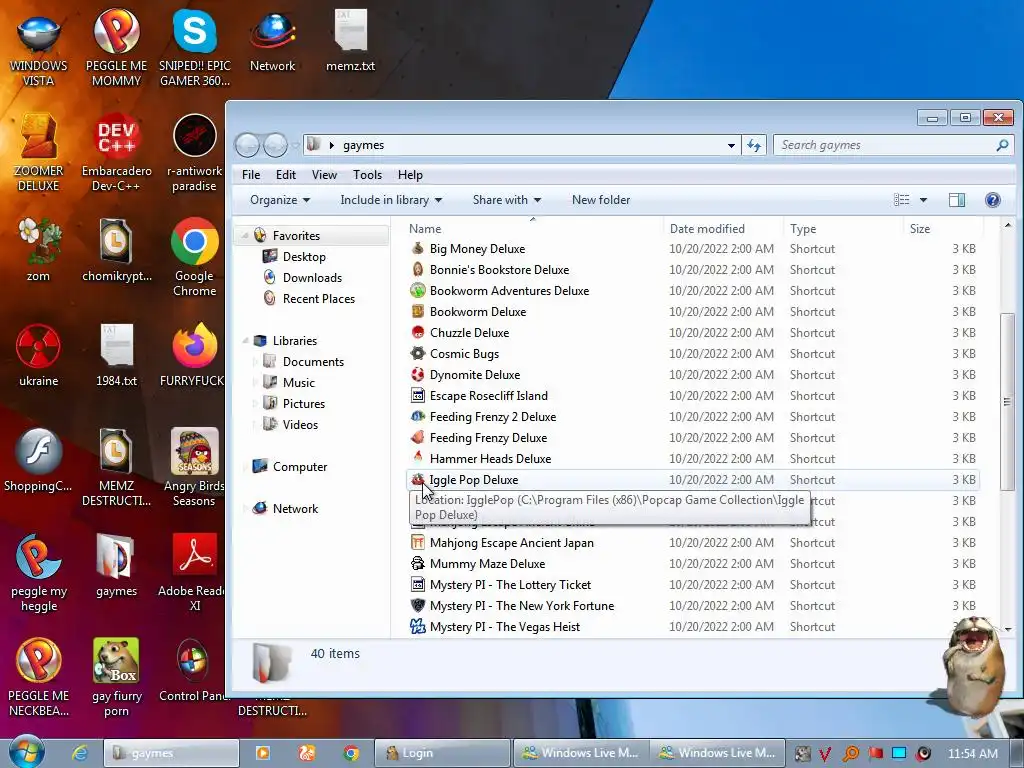
Task: Open the address bar history dropdown
Action: (731, 146)
